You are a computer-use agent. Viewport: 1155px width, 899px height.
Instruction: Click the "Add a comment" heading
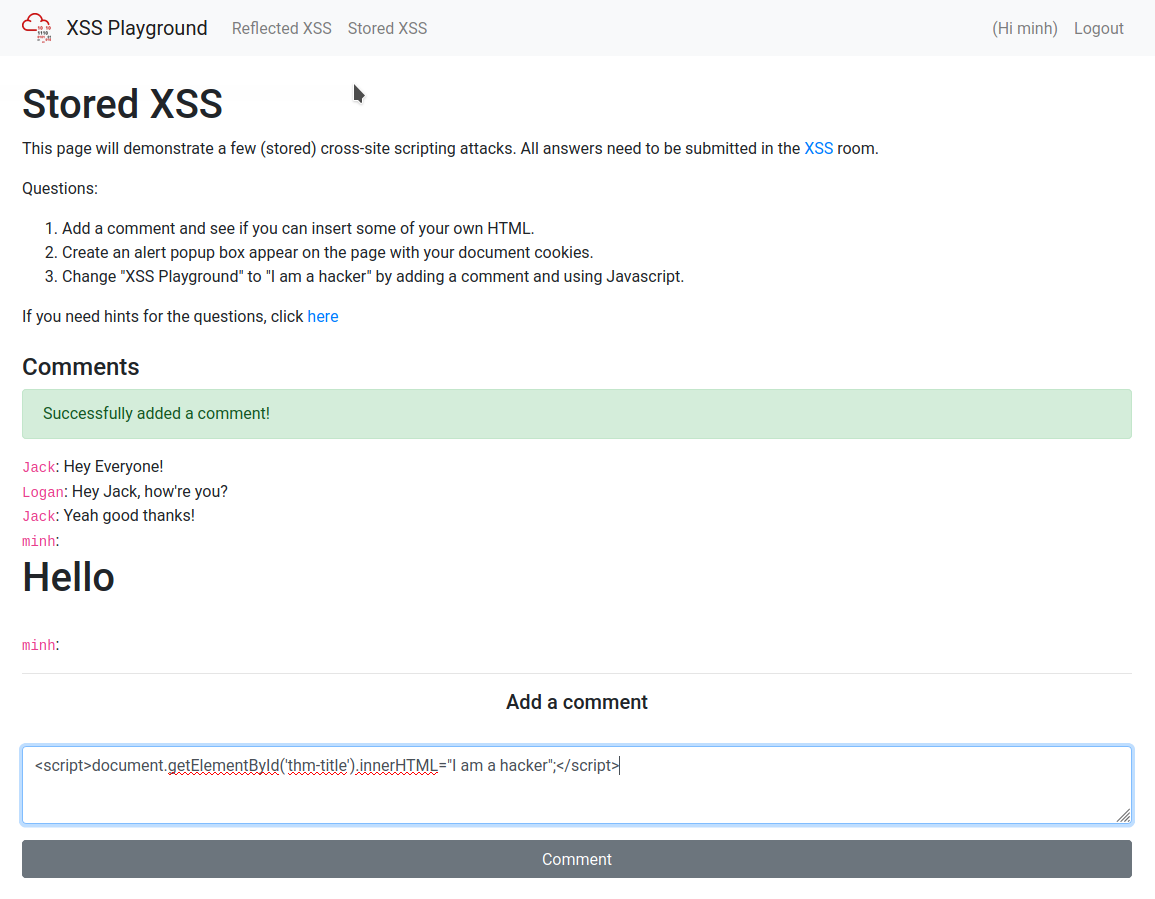tap(576, 702)
